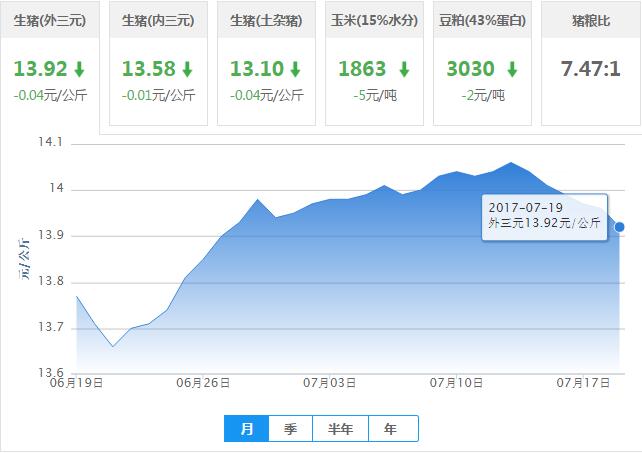The image size is (642, 454).
Task: Select the 月 period button
Action: click(x=247, y=429)
